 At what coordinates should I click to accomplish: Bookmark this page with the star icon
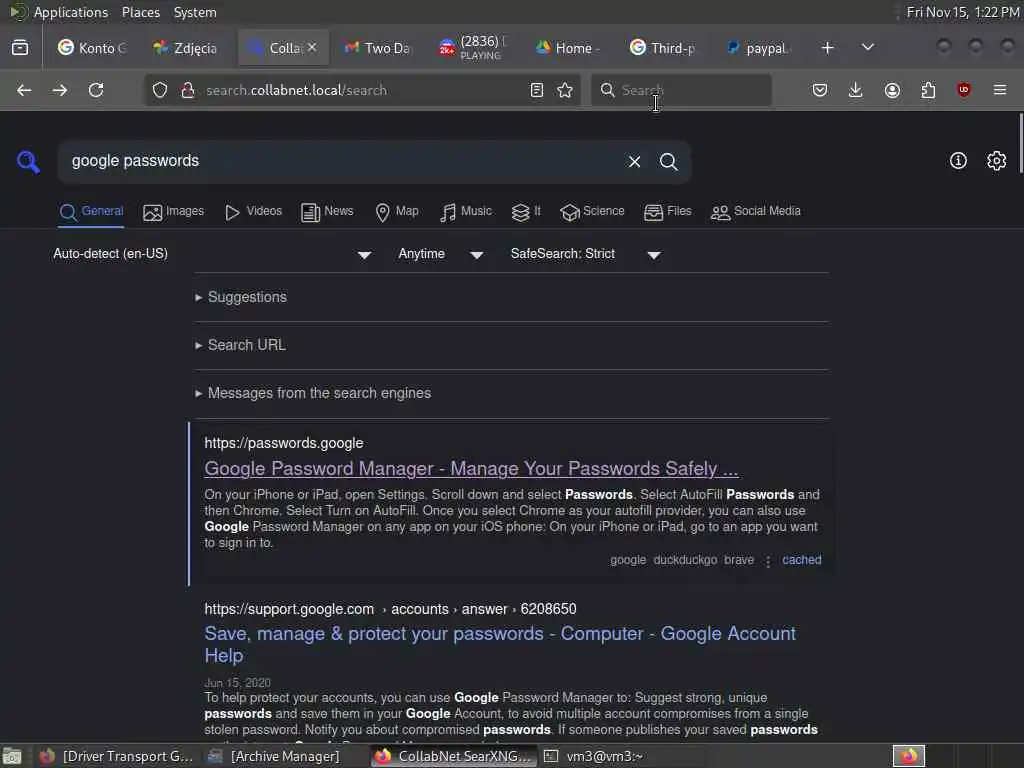[x=565, y=90]
